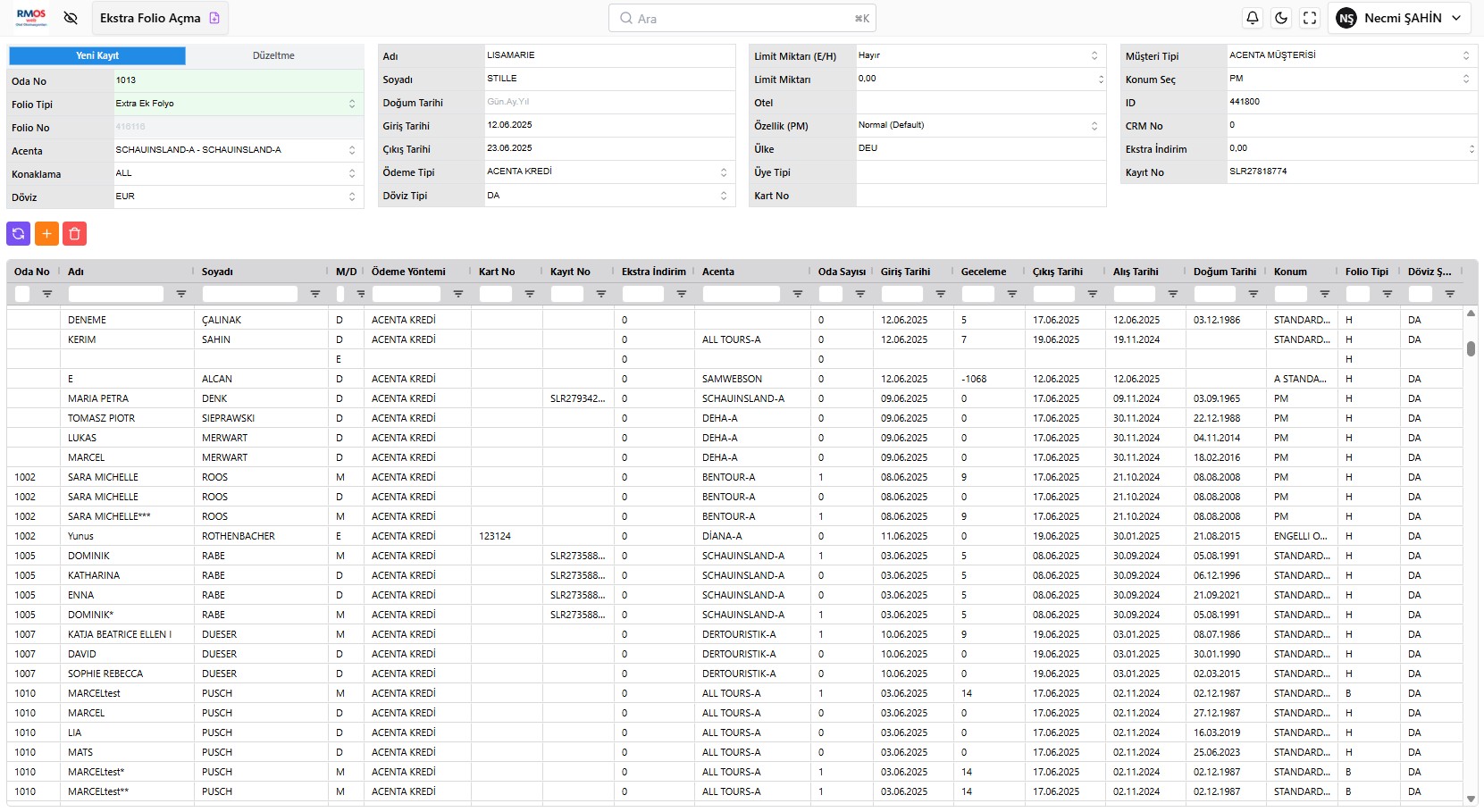Screen dimensions: 1484x812
Task: Open the Soyadı column filter icon
Action: (x=315, y=294)
